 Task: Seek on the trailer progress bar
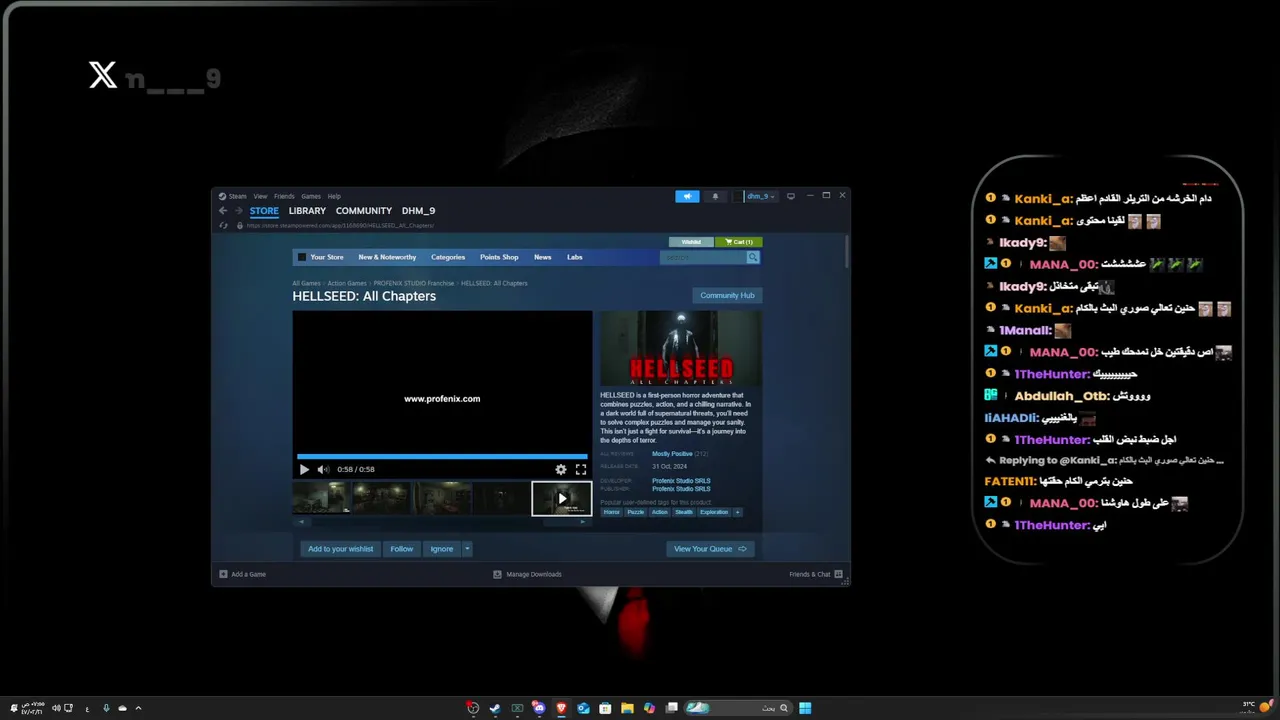pos(442,457)
